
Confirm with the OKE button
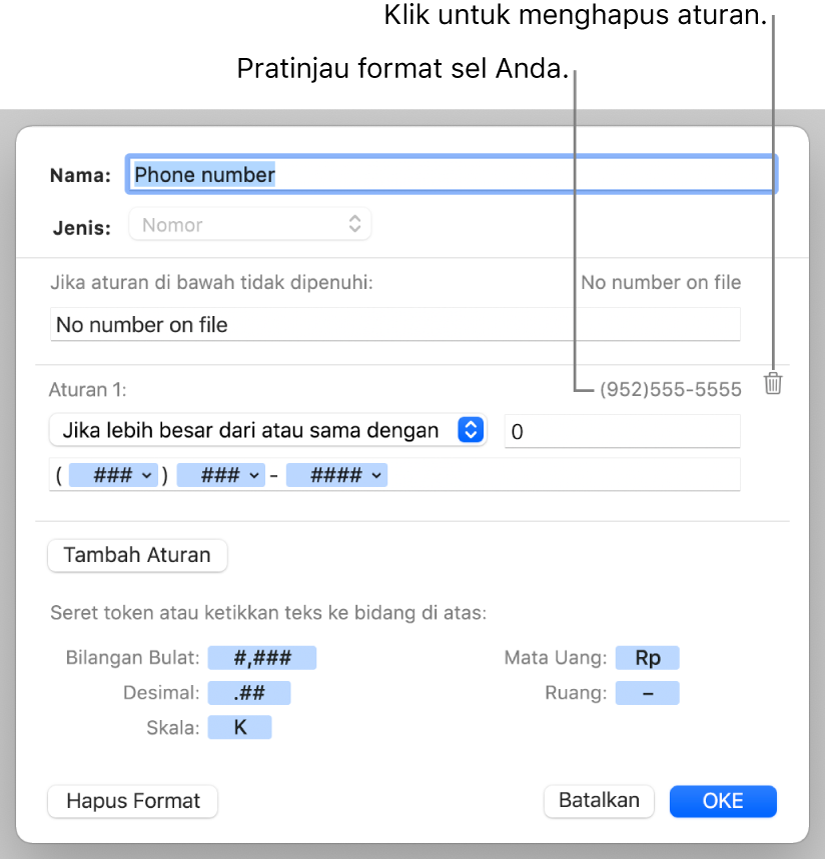723,801
